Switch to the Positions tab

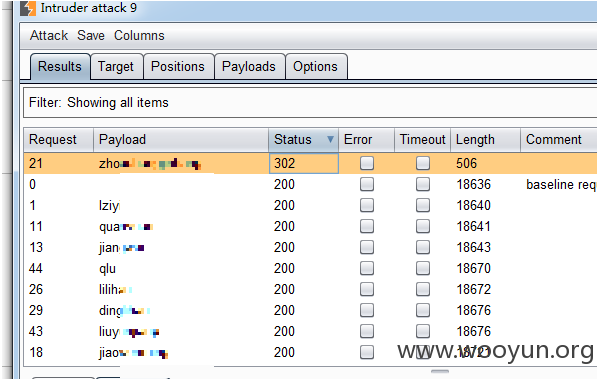point(178,66)
